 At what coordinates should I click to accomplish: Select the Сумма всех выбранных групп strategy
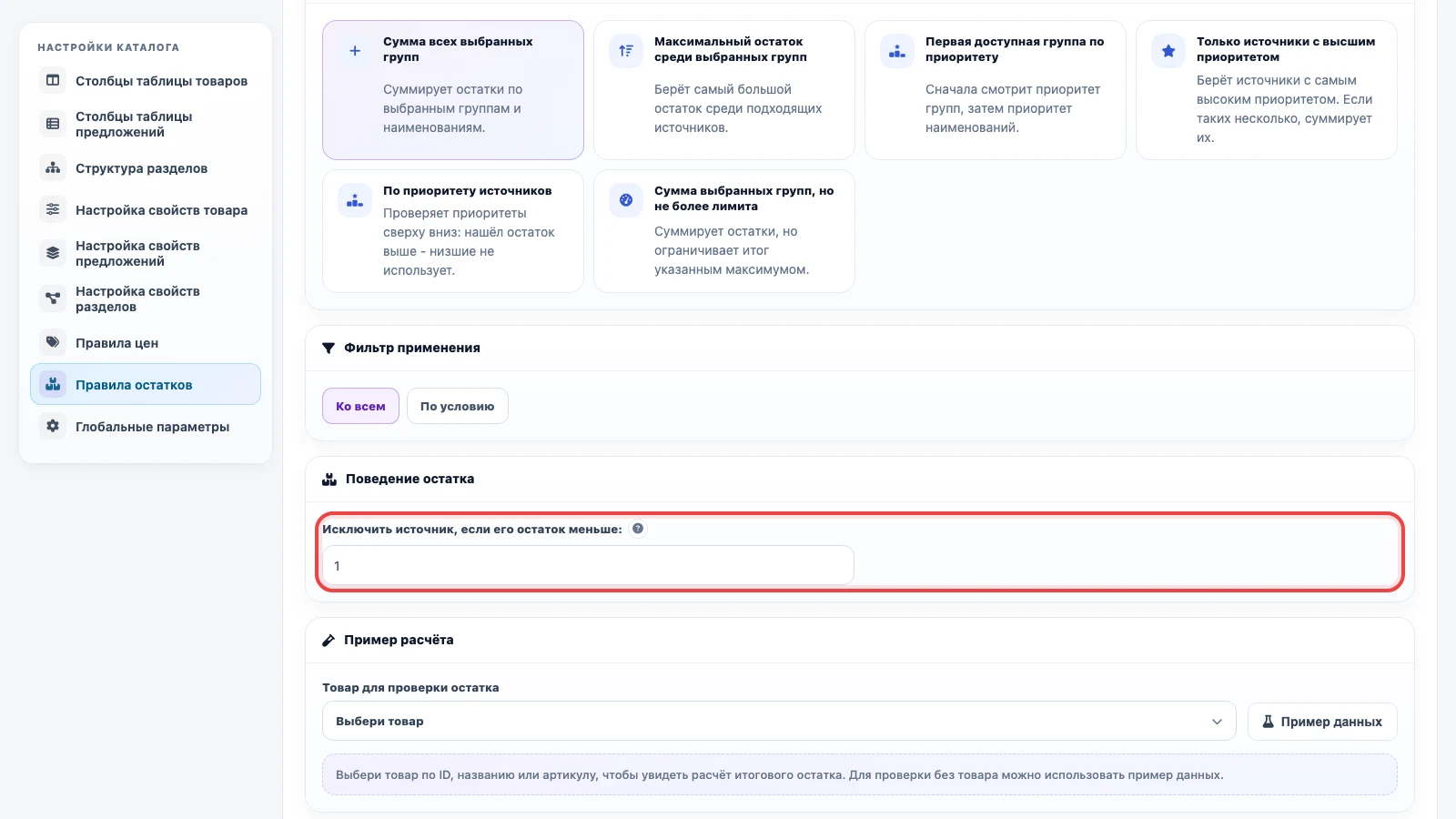click(453, 90)
